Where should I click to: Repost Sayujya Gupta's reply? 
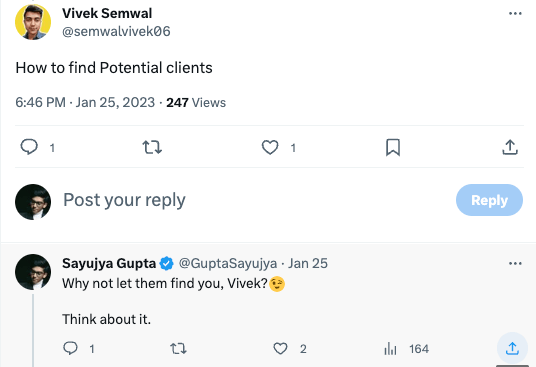(x=178, y=349)
